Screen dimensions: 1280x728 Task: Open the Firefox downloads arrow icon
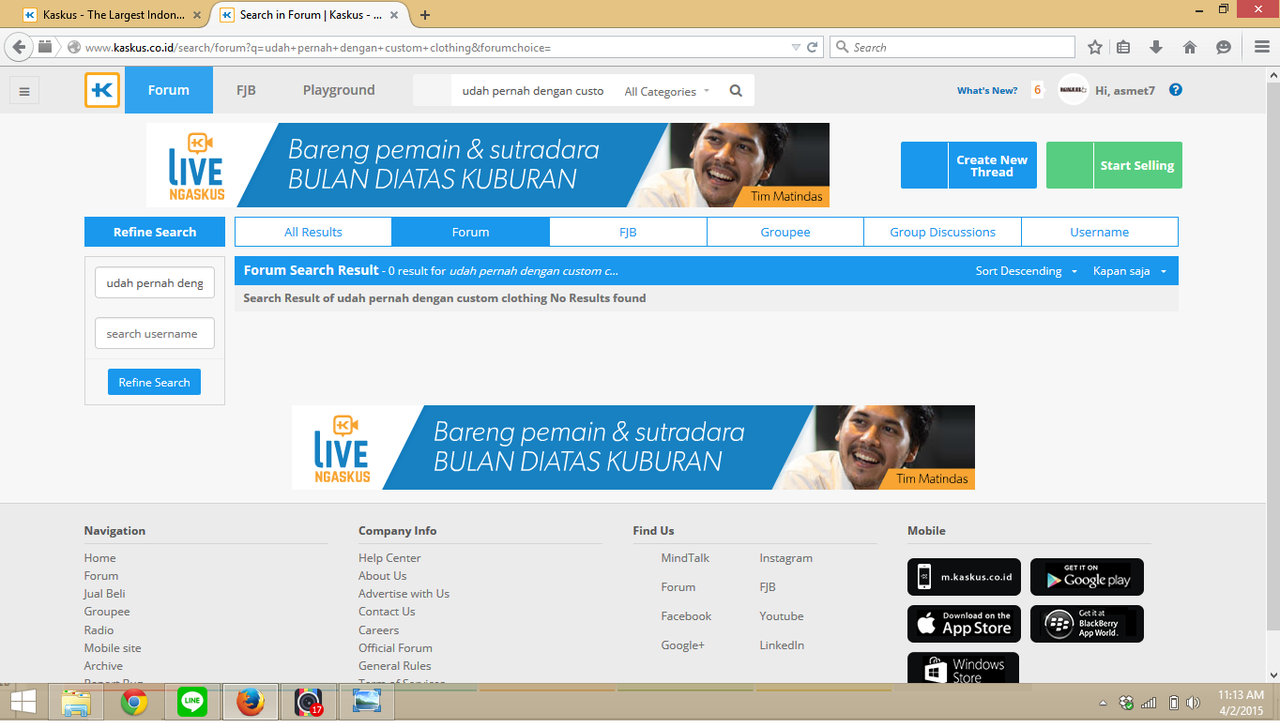[x=1157, y=47]
